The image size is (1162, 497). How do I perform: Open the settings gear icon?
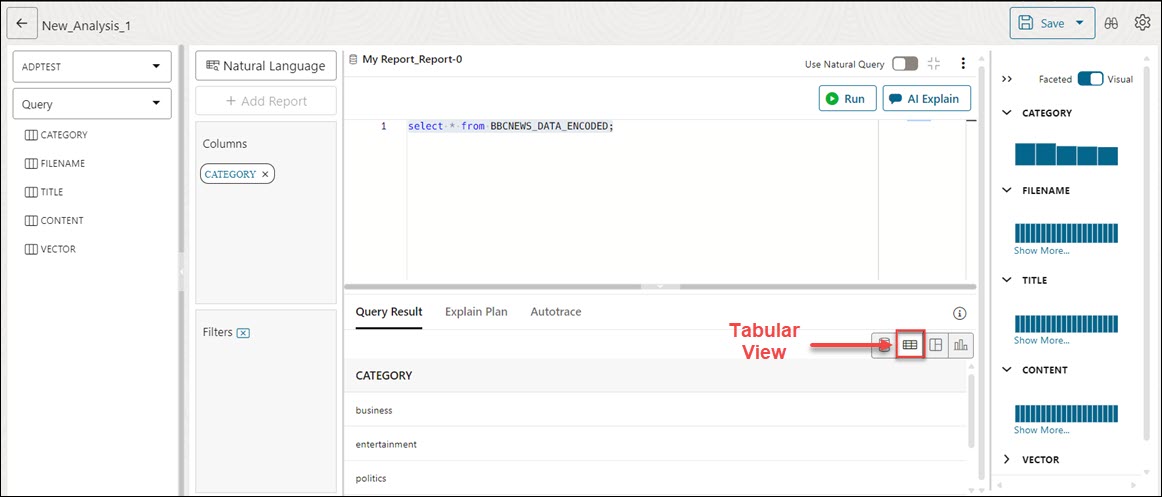[1142, 23]
